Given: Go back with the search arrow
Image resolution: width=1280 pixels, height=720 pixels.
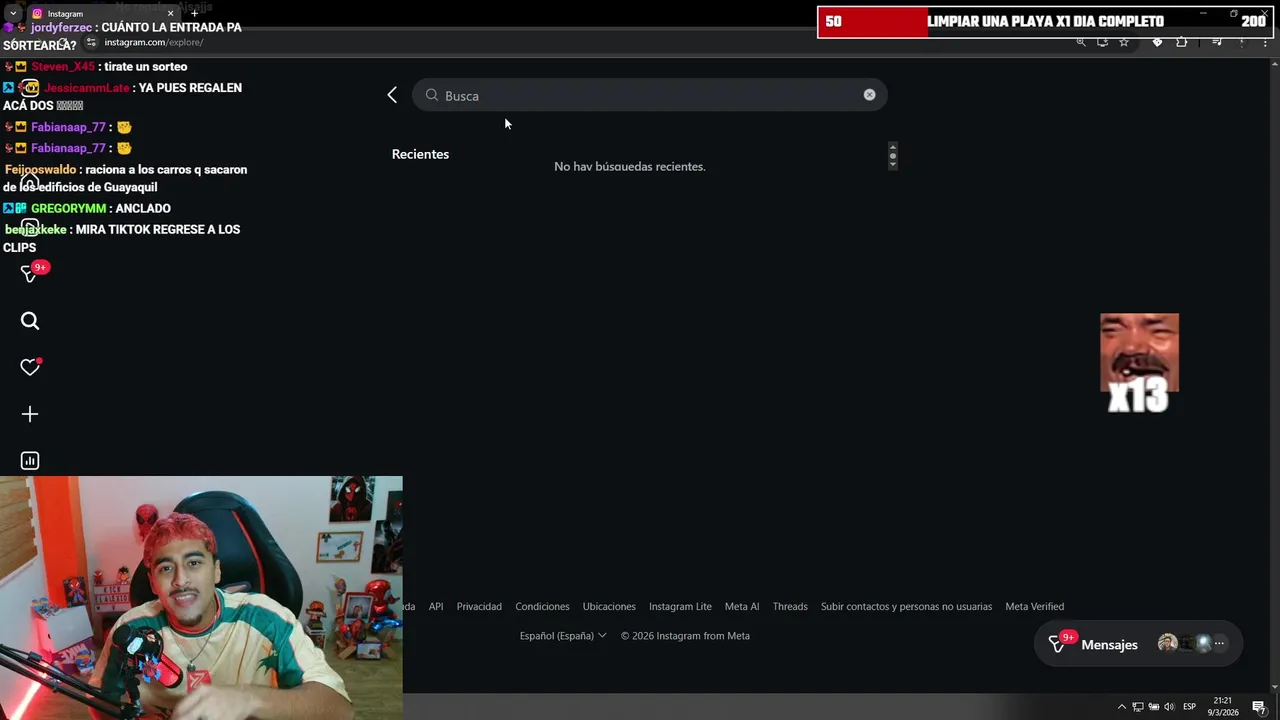Looking at the screenshot, I should [392, 95].
